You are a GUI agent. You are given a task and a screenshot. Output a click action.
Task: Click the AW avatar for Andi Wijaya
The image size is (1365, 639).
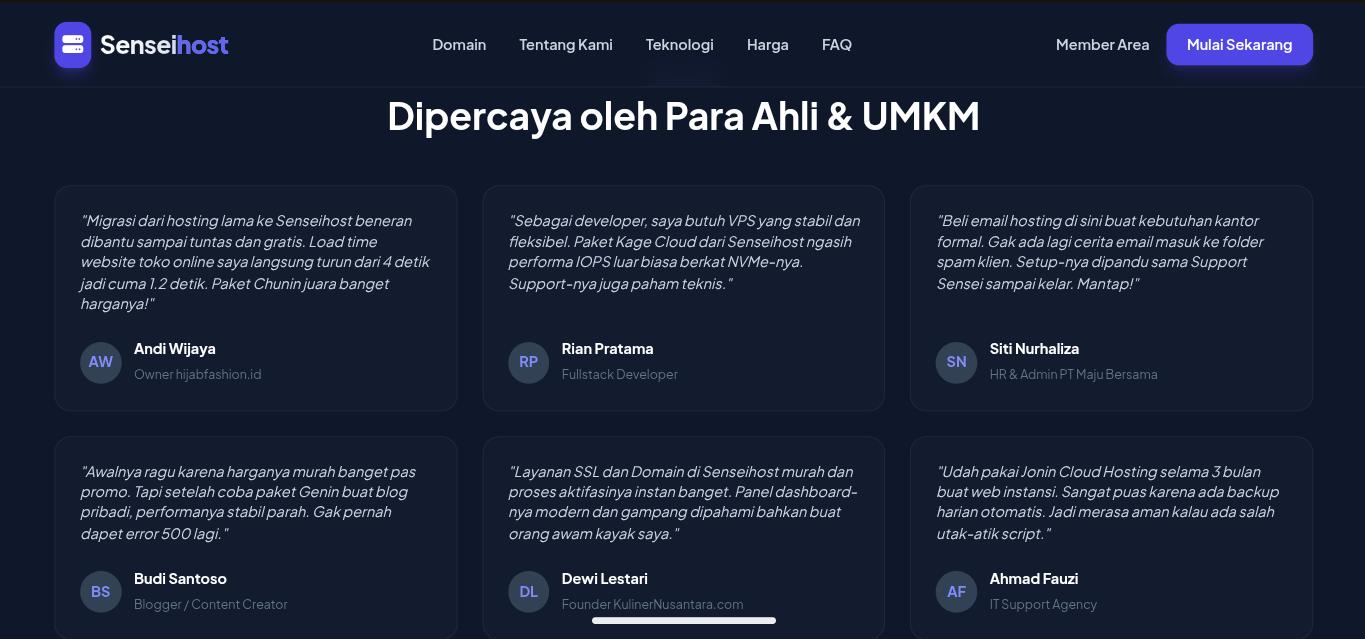pos(101,362)
